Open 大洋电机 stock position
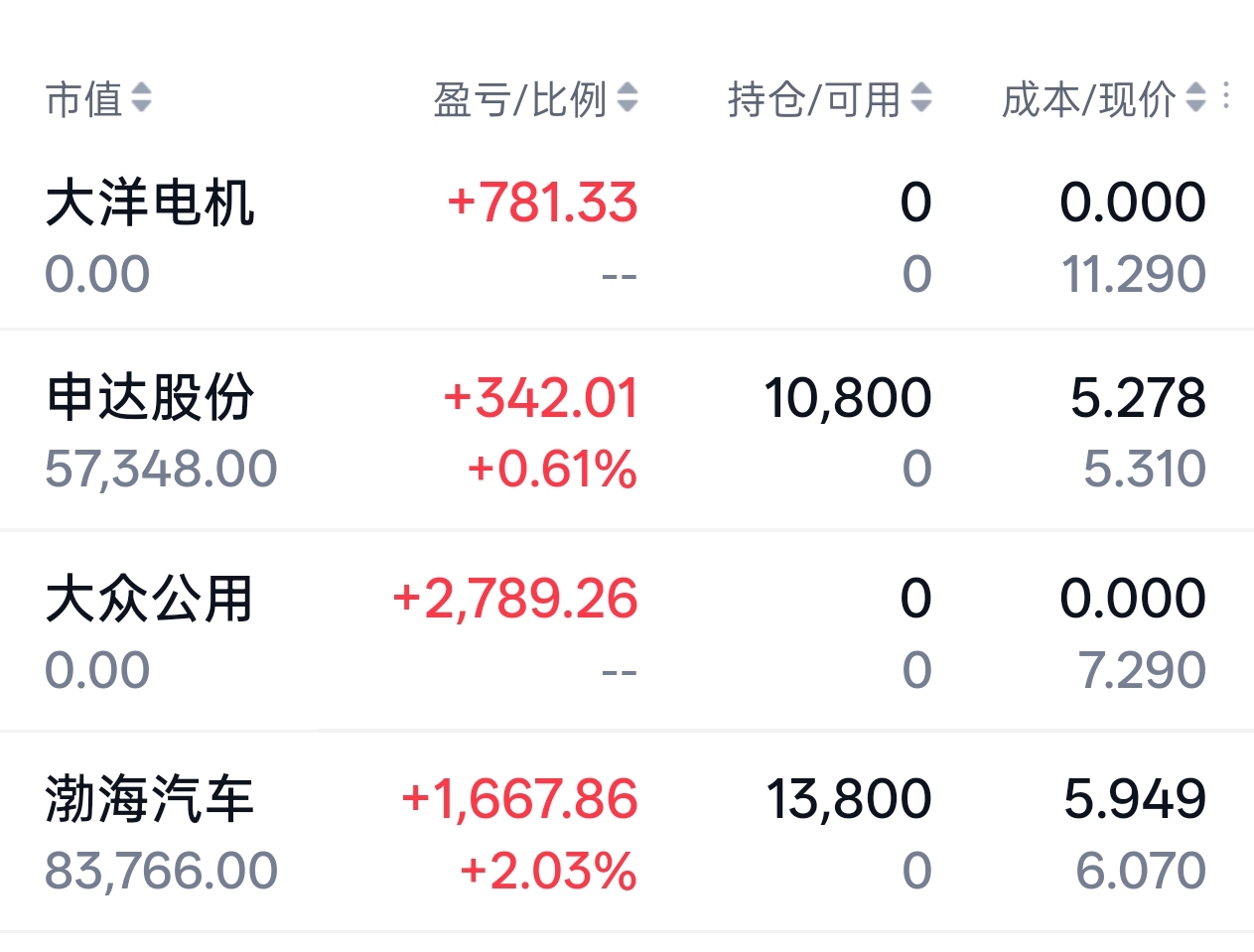Screen dimensions: 1254x952 pyautogui.click(x=150, y=203)
